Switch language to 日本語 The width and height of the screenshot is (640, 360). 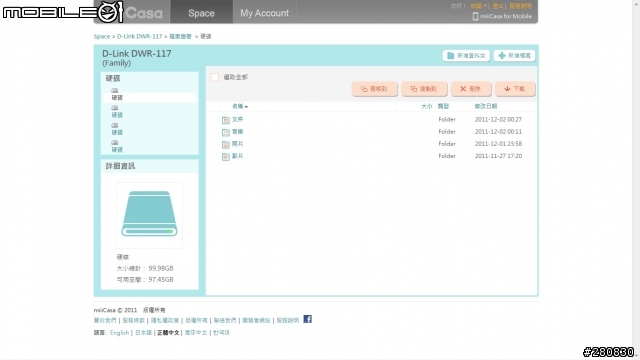point(143,333)
